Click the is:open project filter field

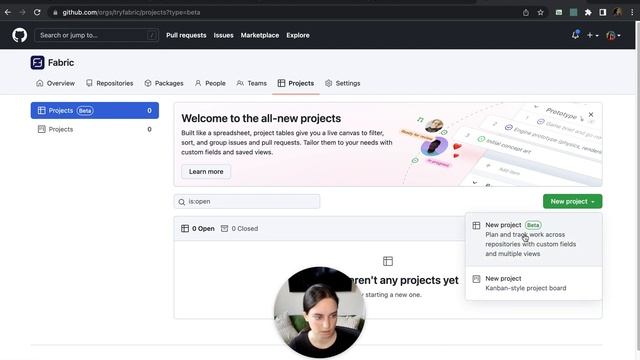(x=247, y=202)
